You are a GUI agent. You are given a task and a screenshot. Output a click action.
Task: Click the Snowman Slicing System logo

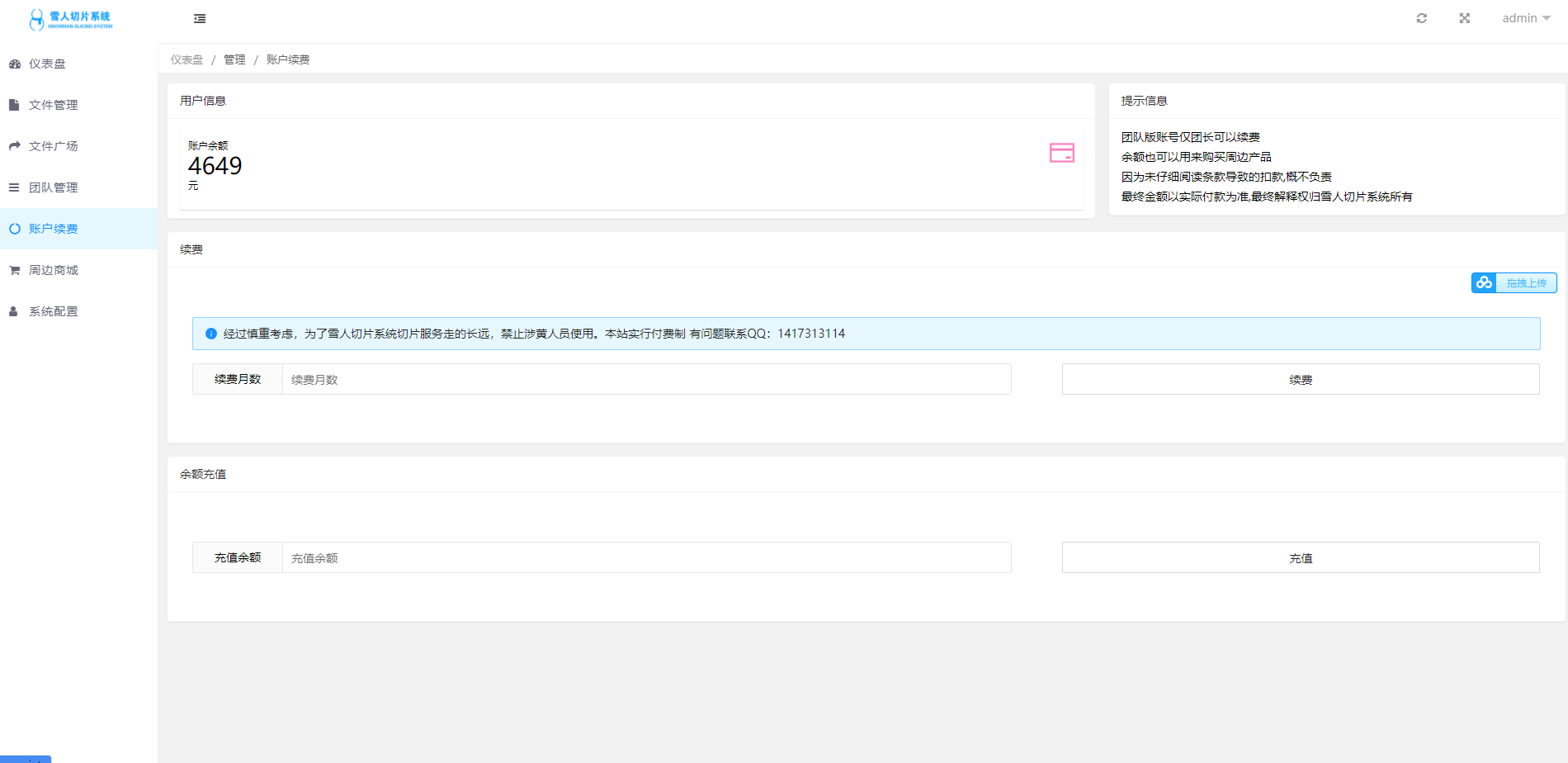tap(71, 20)
